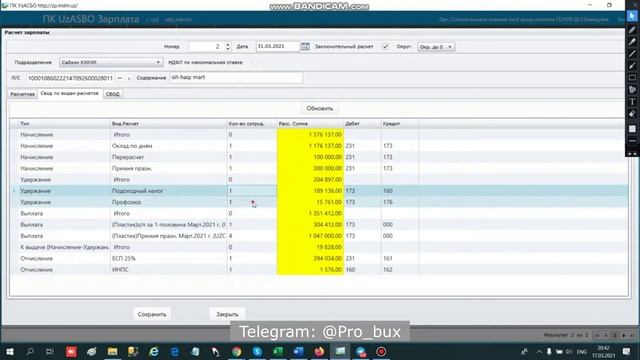Viewport: 640px width, 360px height.
Task: Open Skype from taskbar
Action: coord(257,351)
